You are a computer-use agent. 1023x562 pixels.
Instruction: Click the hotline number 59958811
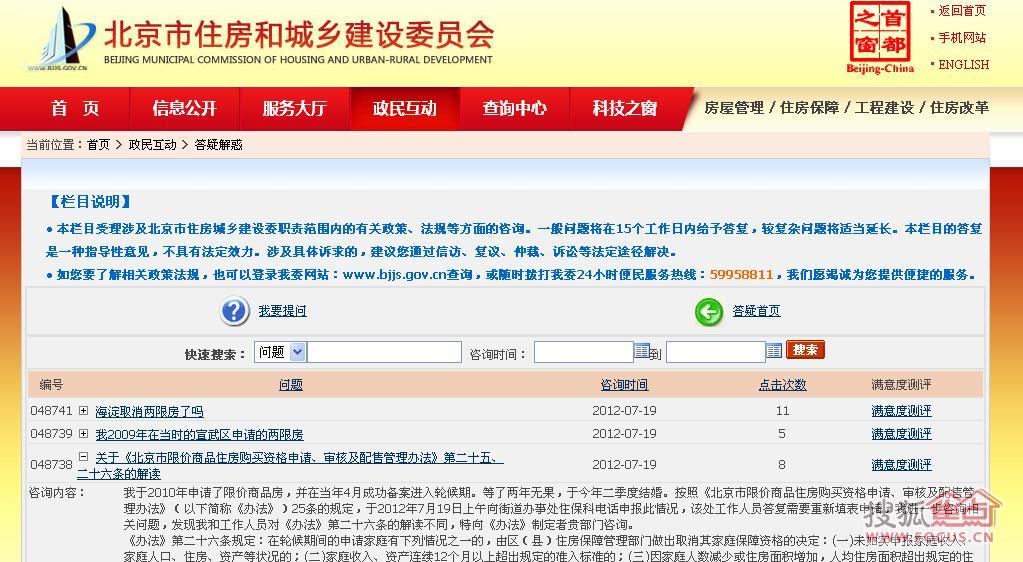[x=741, y=274]
